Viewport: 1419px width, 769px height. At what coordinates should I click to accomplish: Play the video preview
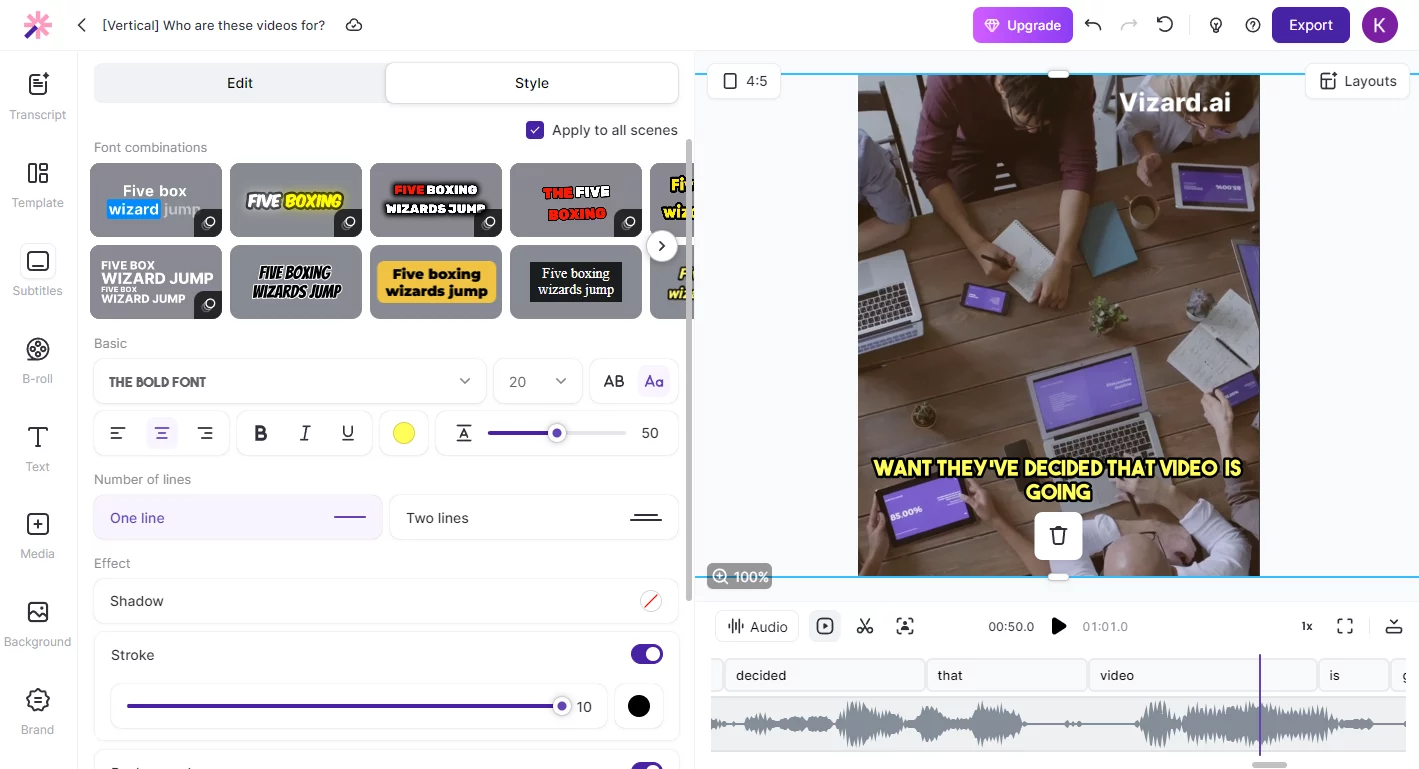[1058, 626]
